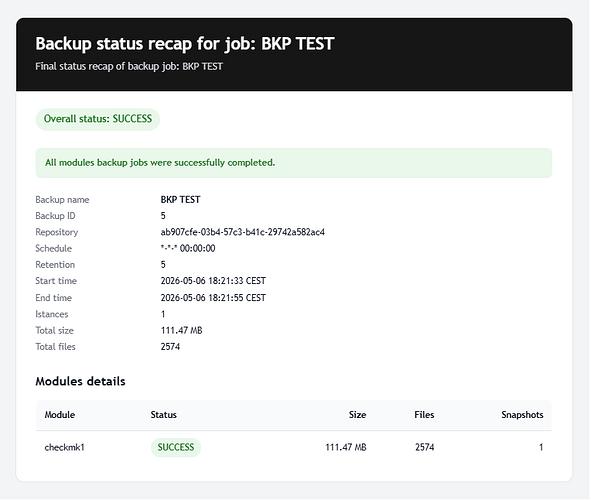The image size is (591, 500).
Task: Click the End time value
Action: (213, 298)
